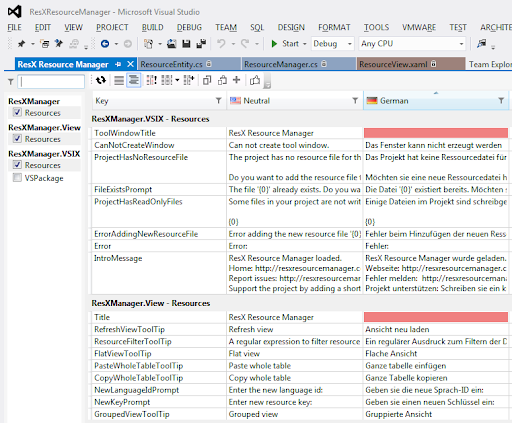Click the red empty German cell for Title
The height and width of the screenshot is (423, 512).
coord(436,317)
